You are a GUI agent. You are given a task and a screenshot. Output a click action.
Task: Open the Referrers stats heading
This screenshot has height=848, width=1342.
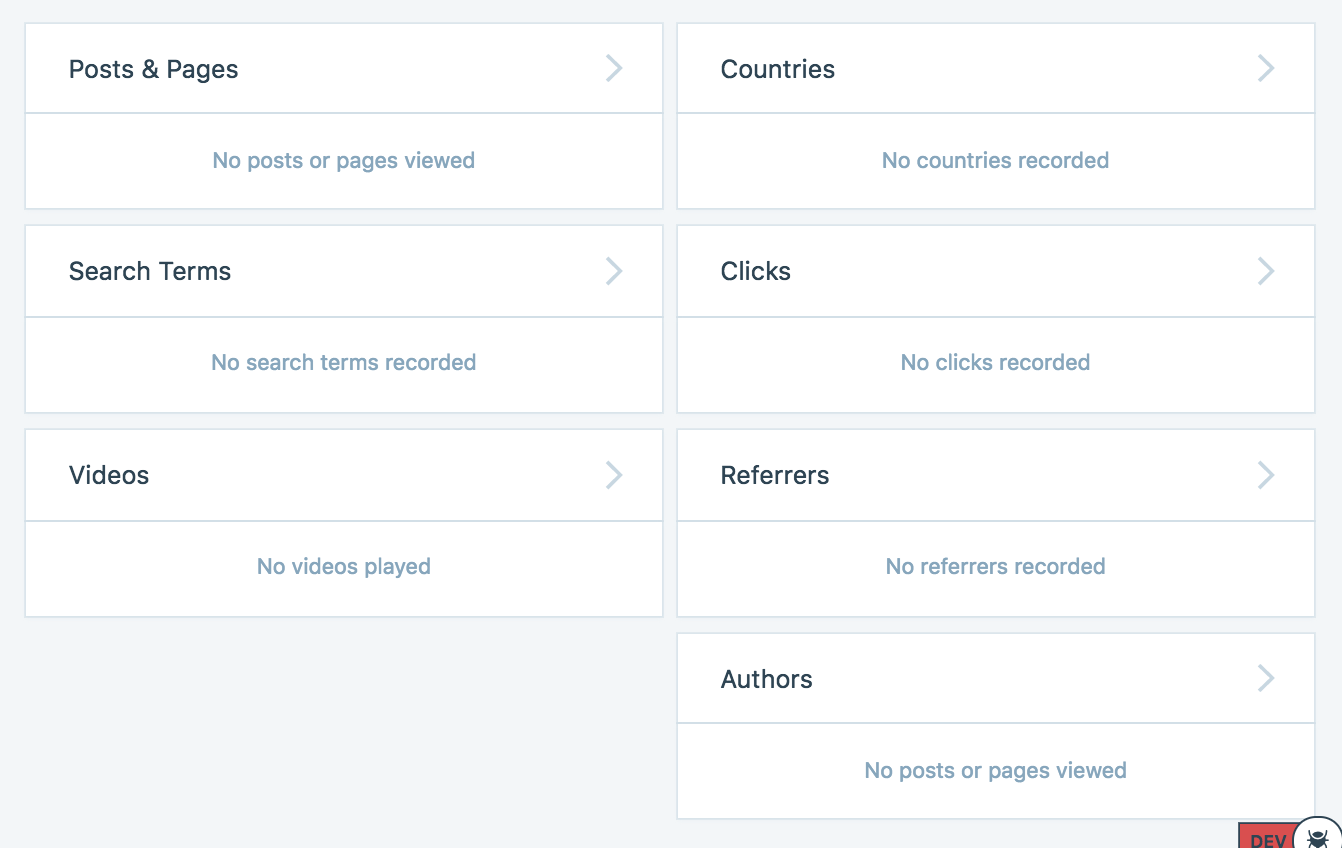pyautogui.click(x=775, y=475)
